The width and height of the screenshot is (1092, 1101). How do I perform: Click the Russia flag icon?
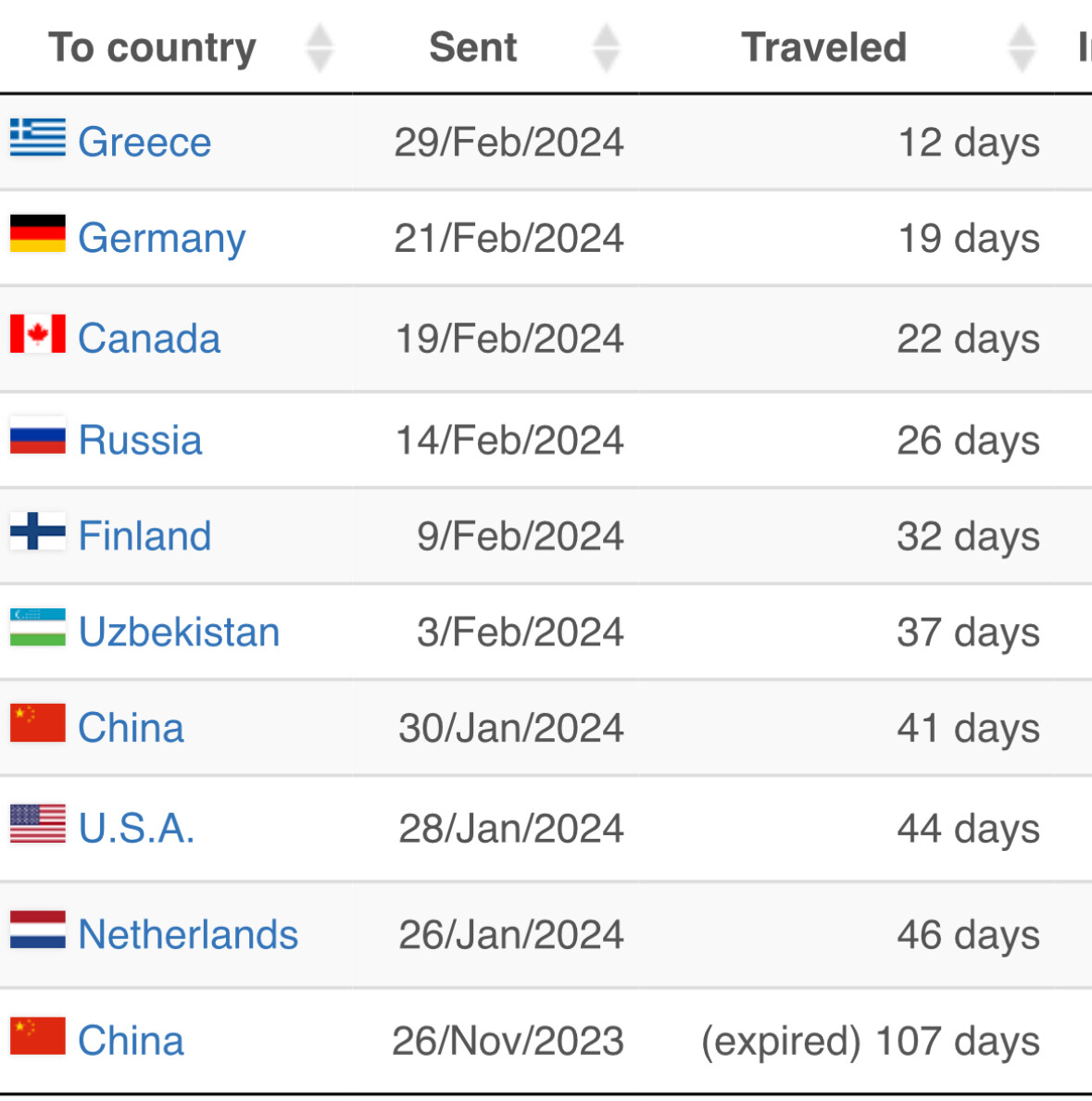click(x=38, y=436)
